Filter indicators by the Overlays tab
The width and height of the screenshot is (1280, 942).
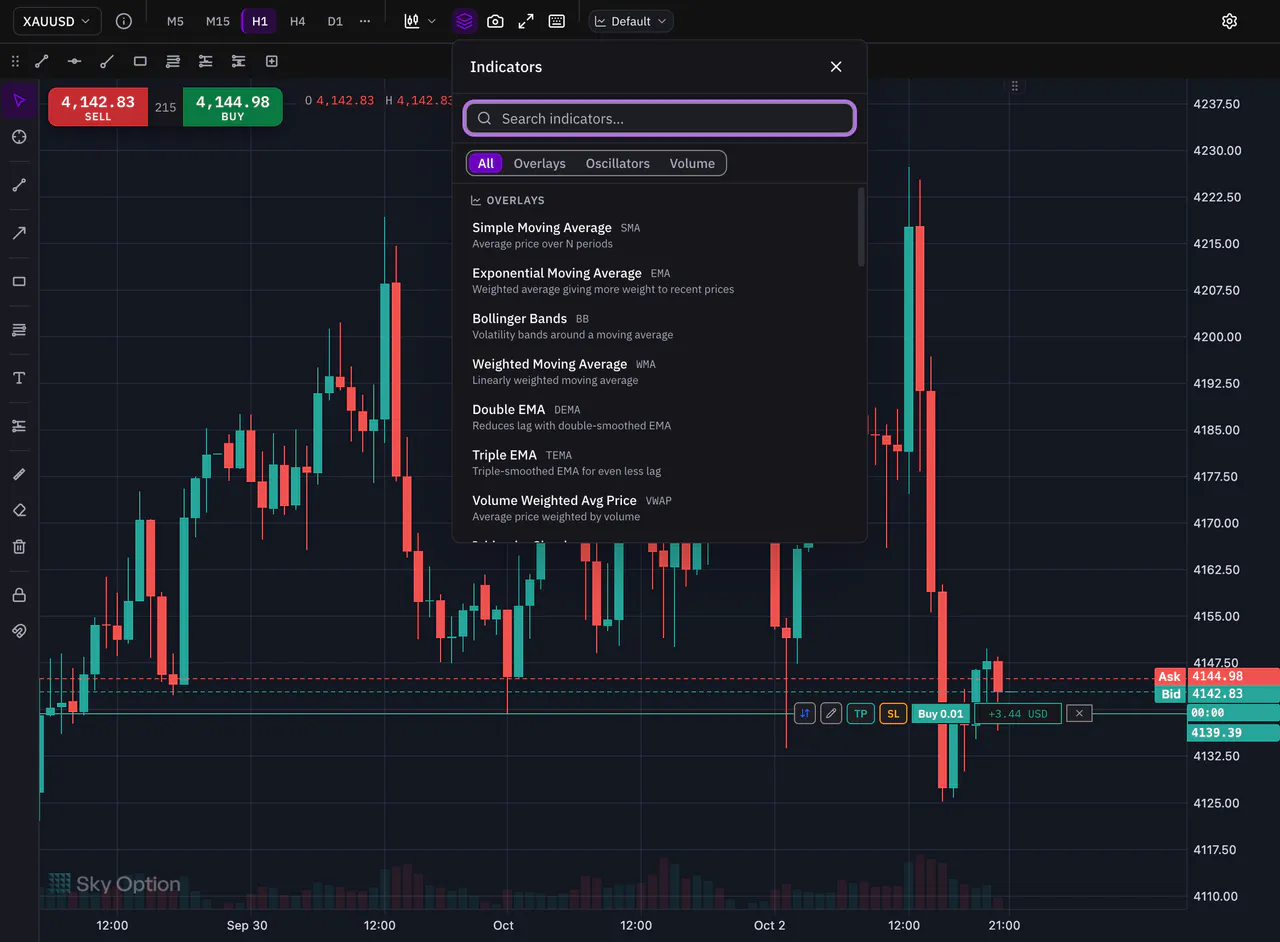click(539, 163)
